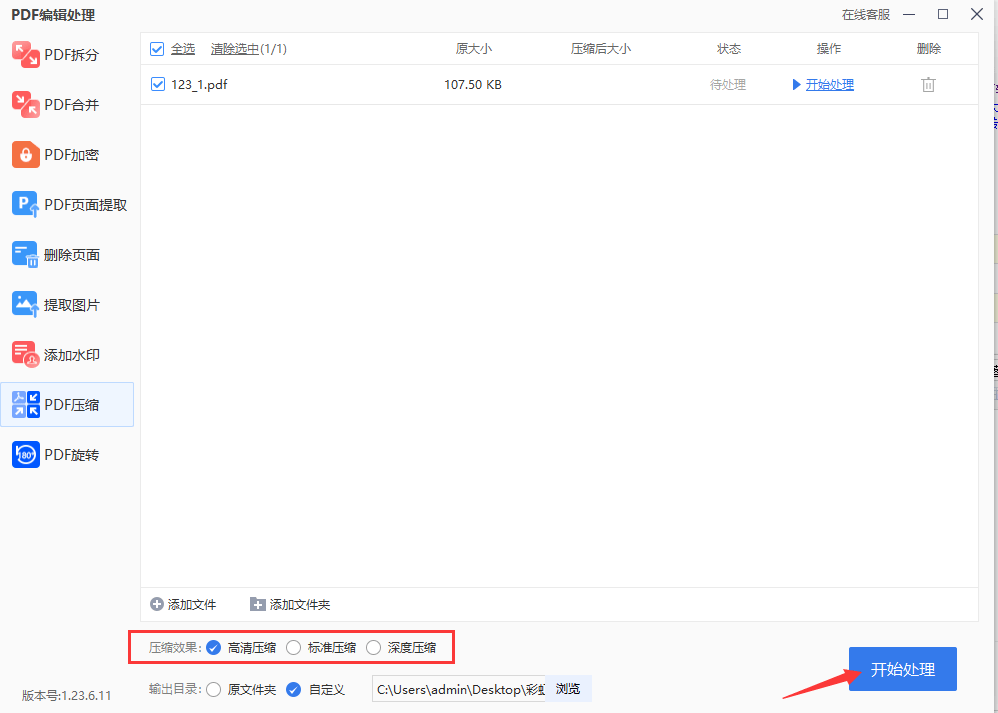Click the 待处理 status text

[x=728, y=85]
